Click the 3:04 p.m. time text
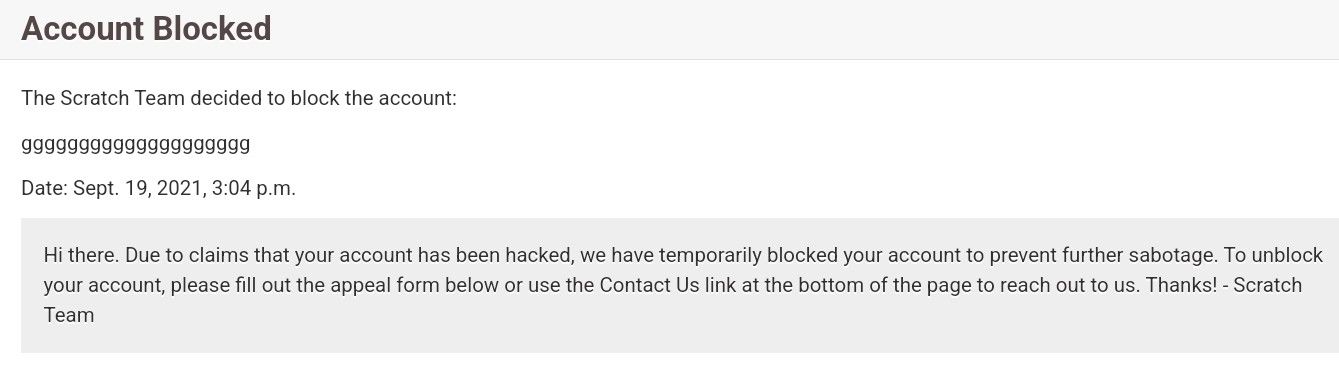 pyautogui.click(x=254, y=189)
